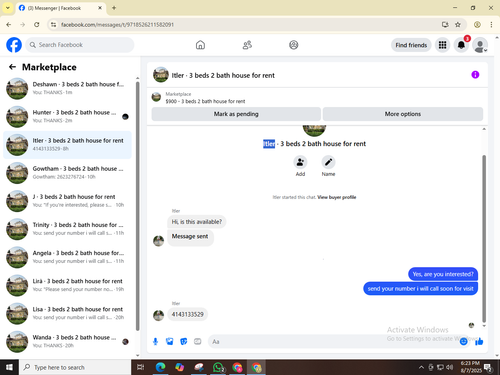Open the Friends icon in top navigation
The height and width of the screenshot is (375, 500).
(x=247, y=45)
